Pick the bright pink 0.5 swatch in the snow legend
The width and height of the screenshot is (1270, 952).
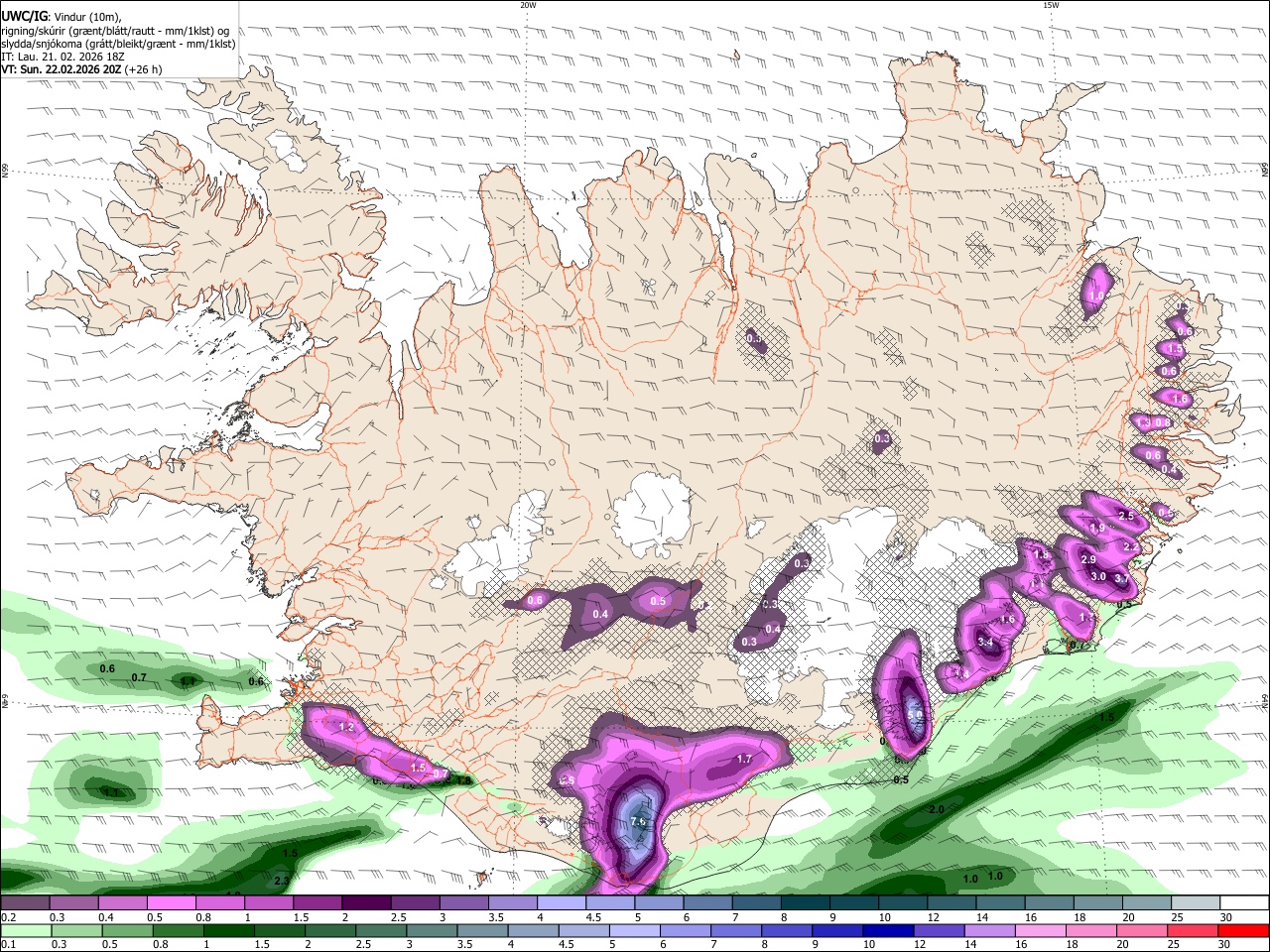pos(172,902)
